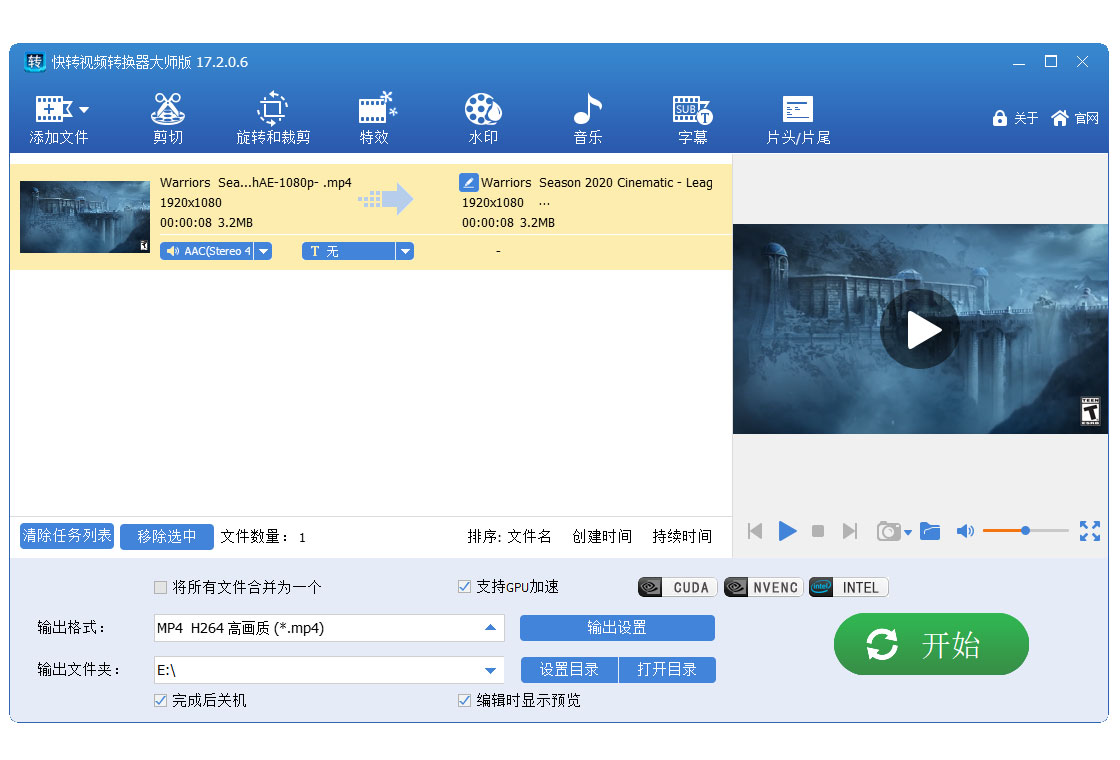Click output filename Warriors Season 2020 Cinematic
This screenshot has width=1120, height=760.
tap(596, 182)
